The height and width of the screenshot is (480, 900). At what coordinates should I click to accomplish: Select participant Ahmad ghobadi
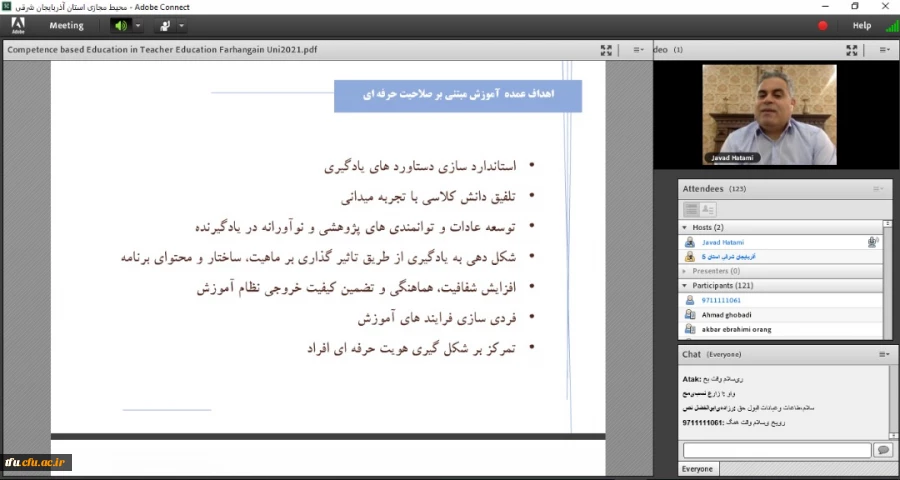click(781, 315)
